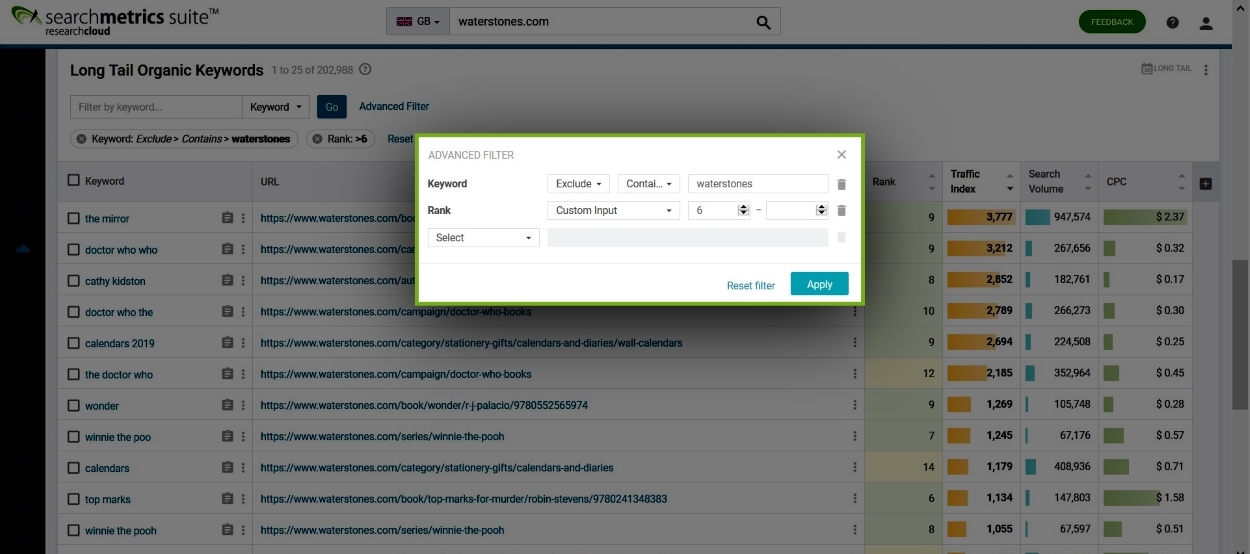This screenshot has height=554, width=1250.
Task: Open URL options for top marks row
Action: pyautogui.click(x=855, y=498)
